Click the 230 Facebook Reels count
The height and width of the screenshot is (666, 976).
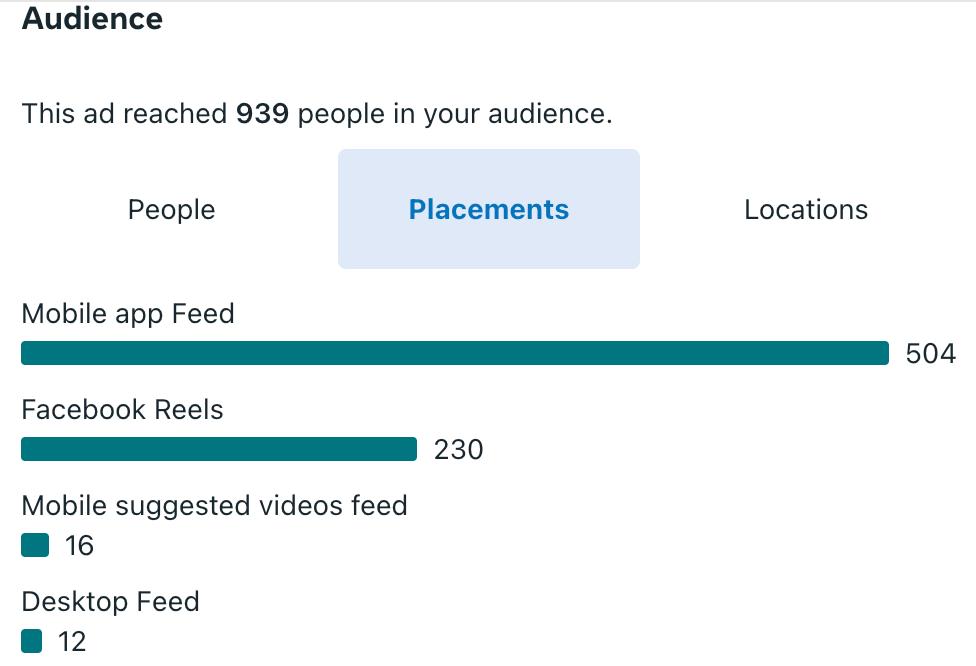pos(458,450)
